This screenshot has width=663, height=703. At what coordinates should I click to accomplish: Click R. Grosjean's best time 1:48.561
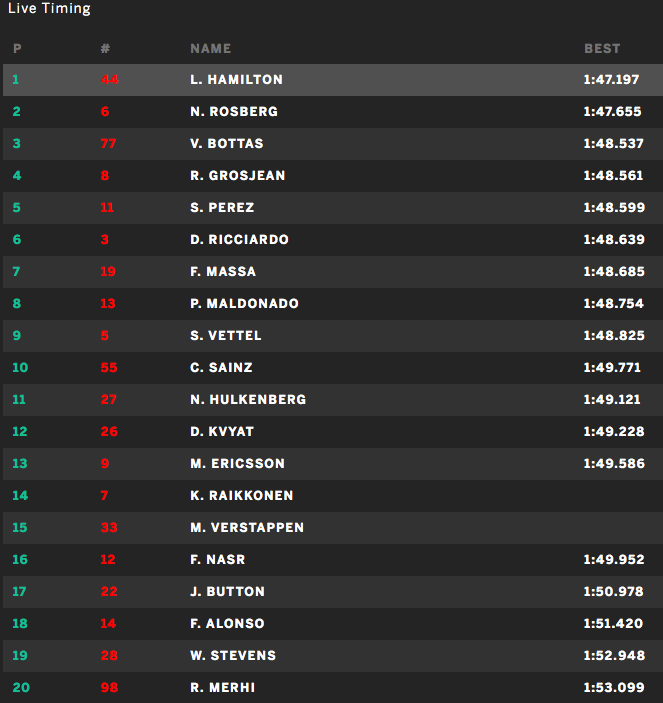(613, 176)
